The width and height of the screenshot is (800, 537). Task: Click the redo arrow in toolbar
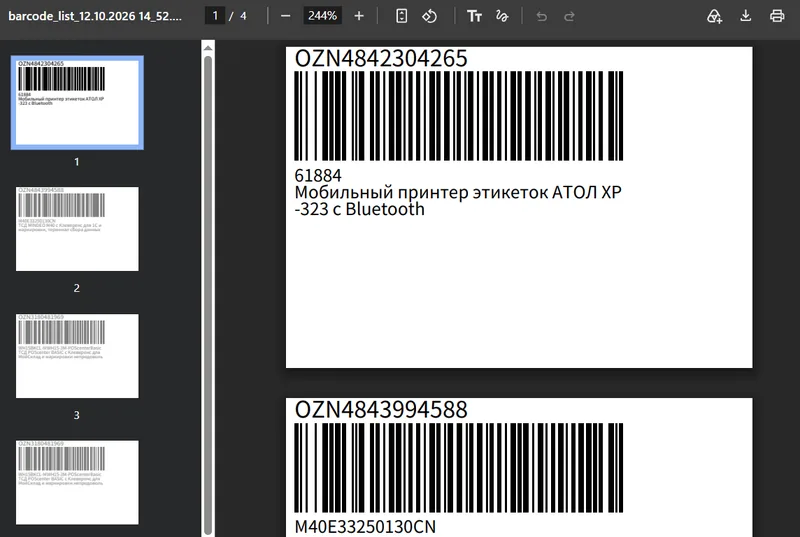click(x=569, y=17)
